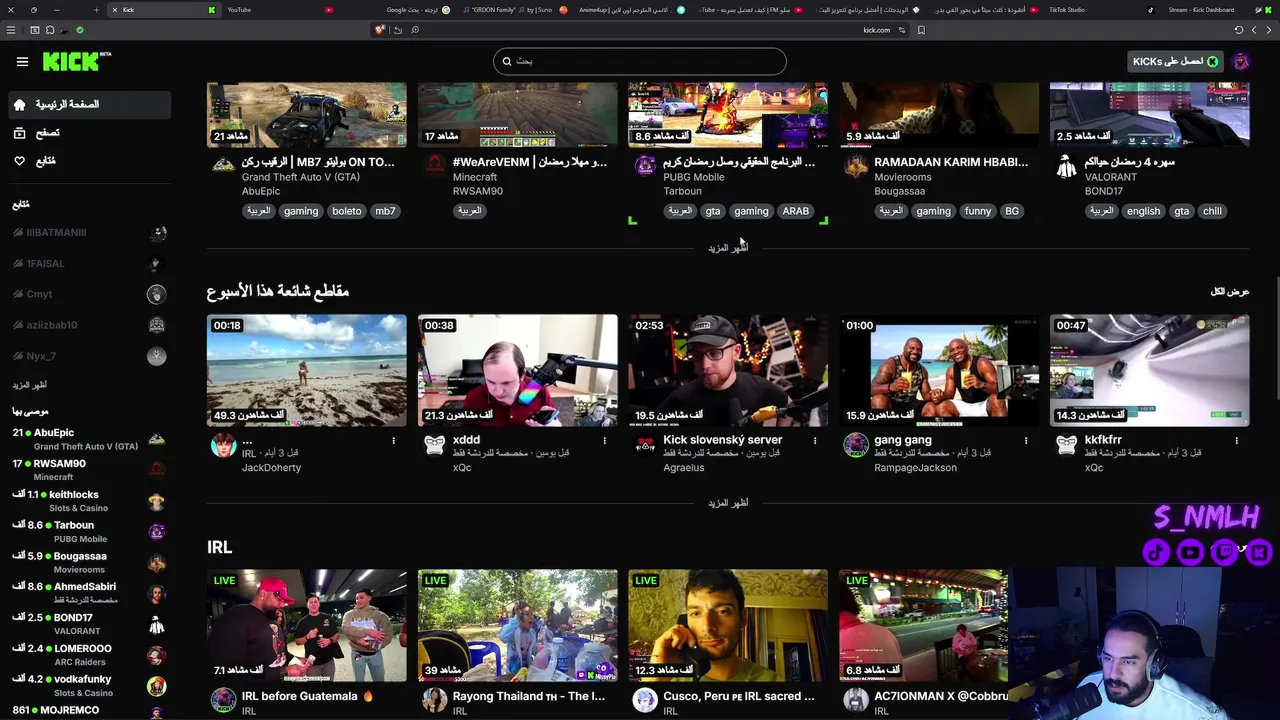The image size is (1280, 720).
Task: Expand more followed channels in sidebar
Action: click(x=30, y=385)
